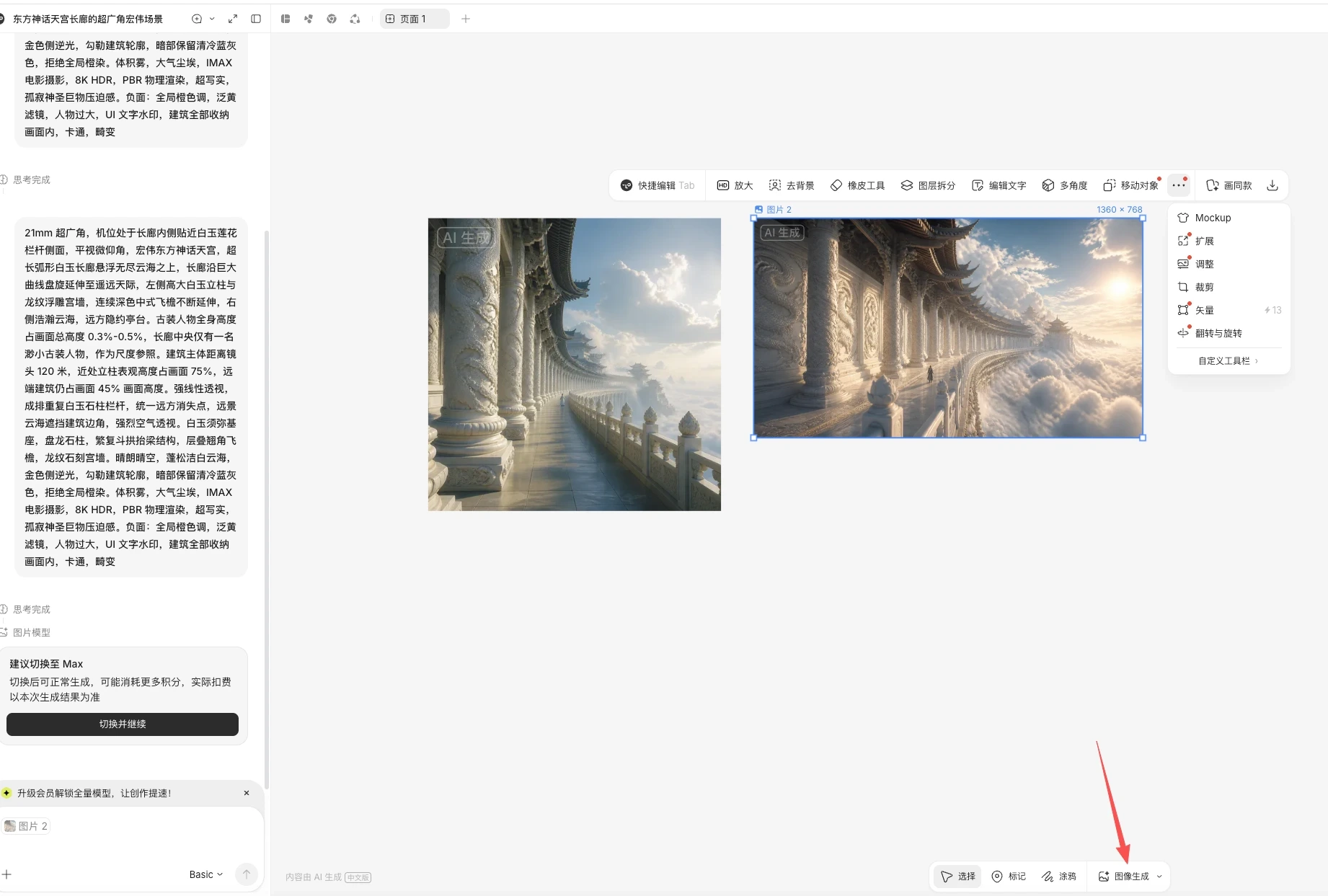Select the 涂鸦 doodle tool
The image size is (1328, 896).
1059,877
